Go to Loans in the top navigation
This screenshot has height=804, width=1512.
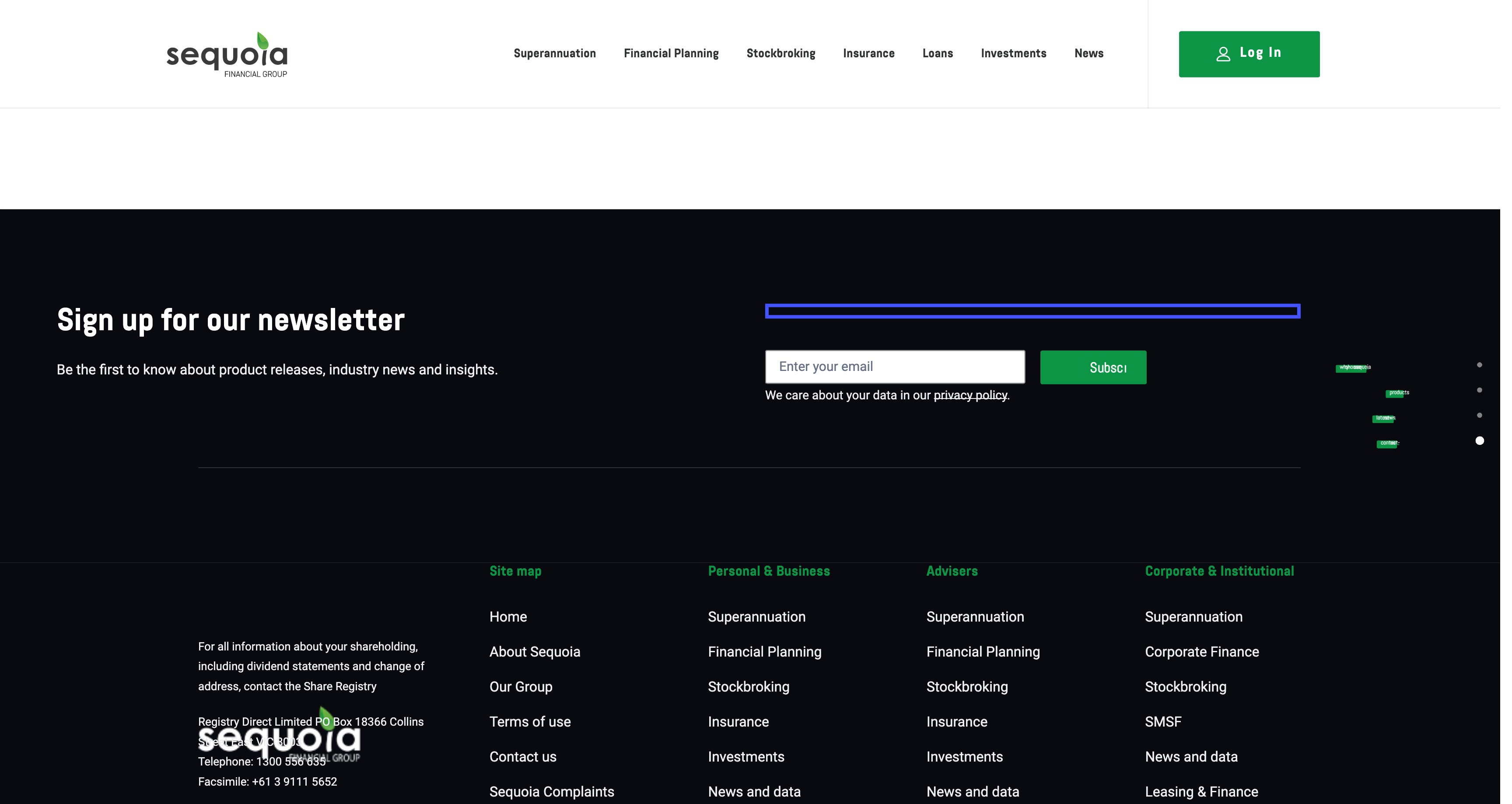click(x=938, y=53)
